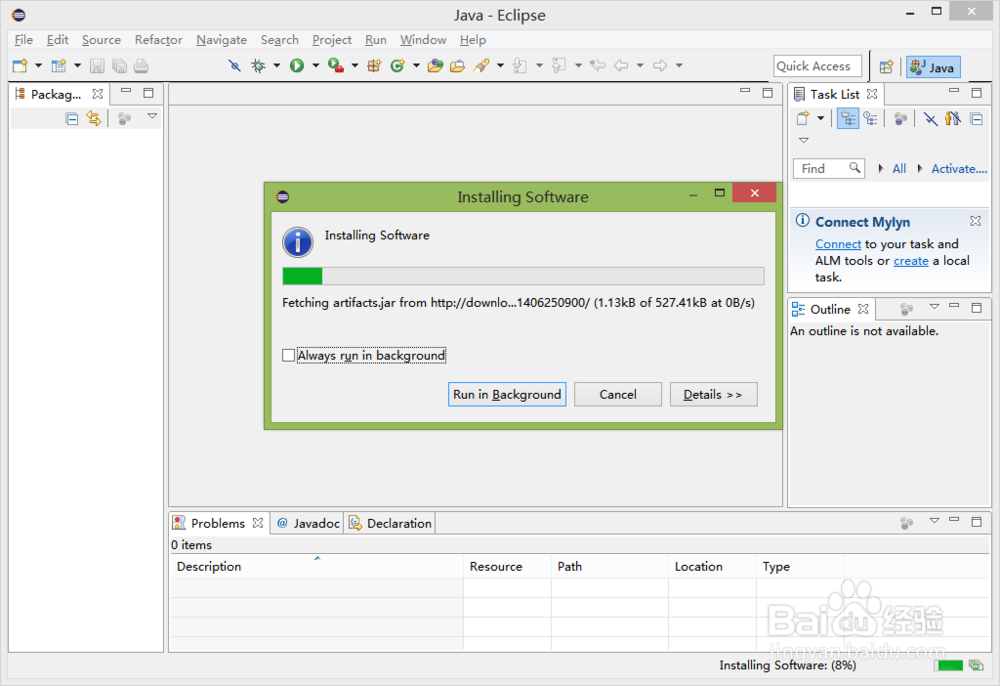
Task: Open the Search dropdown arrow
Action: pos(500,66)
